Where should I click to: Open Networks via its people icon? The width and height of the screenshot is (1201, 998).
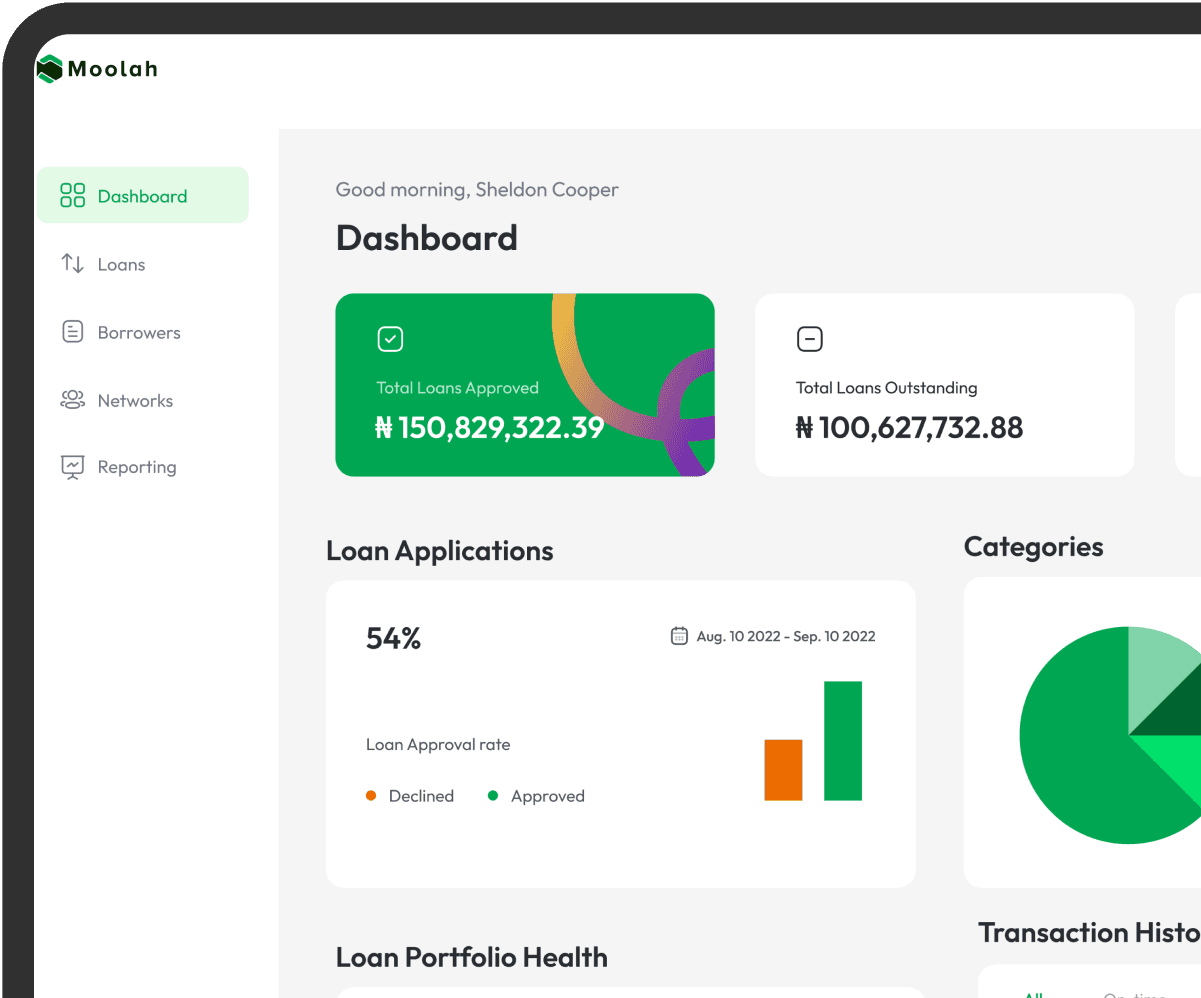73,400
